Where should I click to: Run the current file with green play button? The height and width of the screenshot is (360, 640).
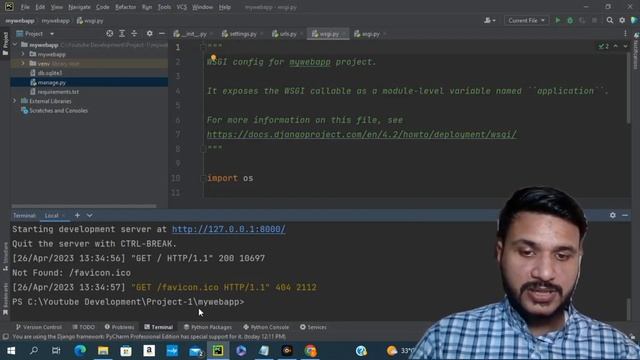(558, 20)
